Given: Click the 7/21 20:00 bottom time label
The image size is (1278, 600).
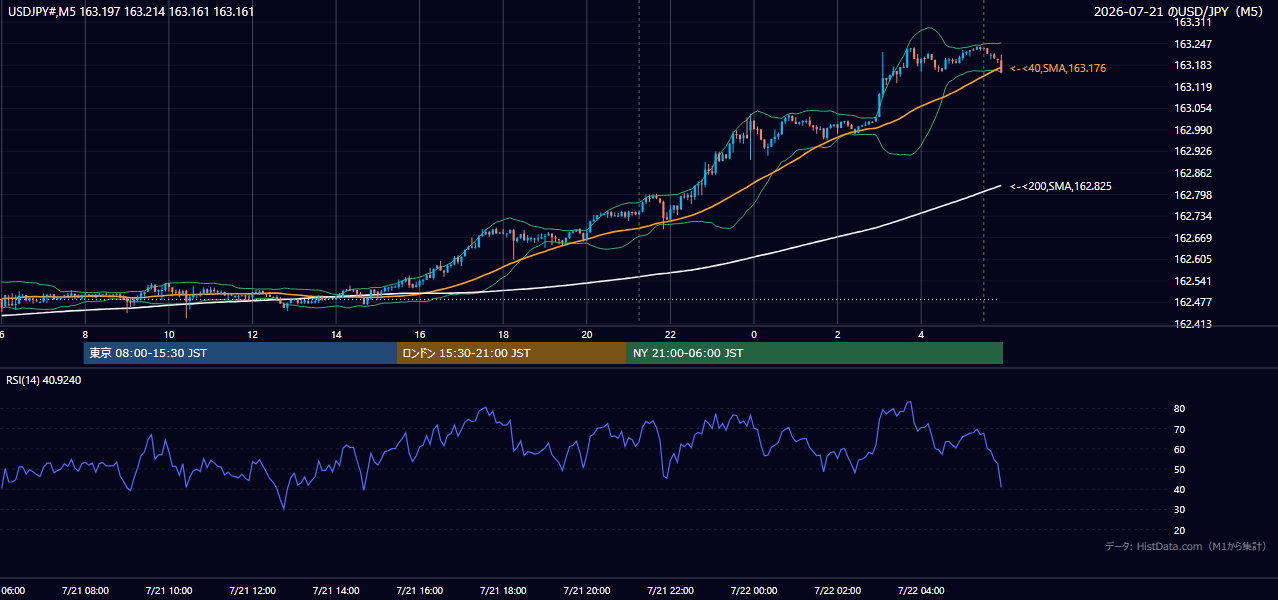Looking at the screenshot, I should 587,591.
